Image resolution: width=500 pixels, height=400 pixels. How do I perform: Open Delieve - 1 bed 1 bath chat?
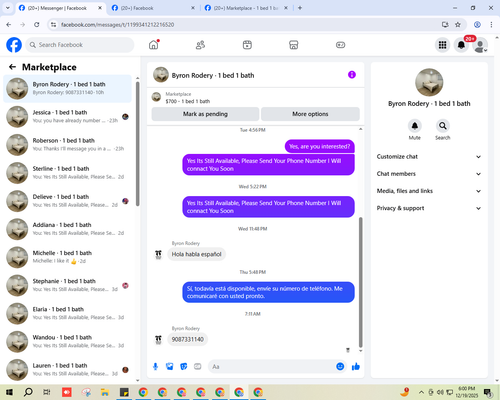68,201
